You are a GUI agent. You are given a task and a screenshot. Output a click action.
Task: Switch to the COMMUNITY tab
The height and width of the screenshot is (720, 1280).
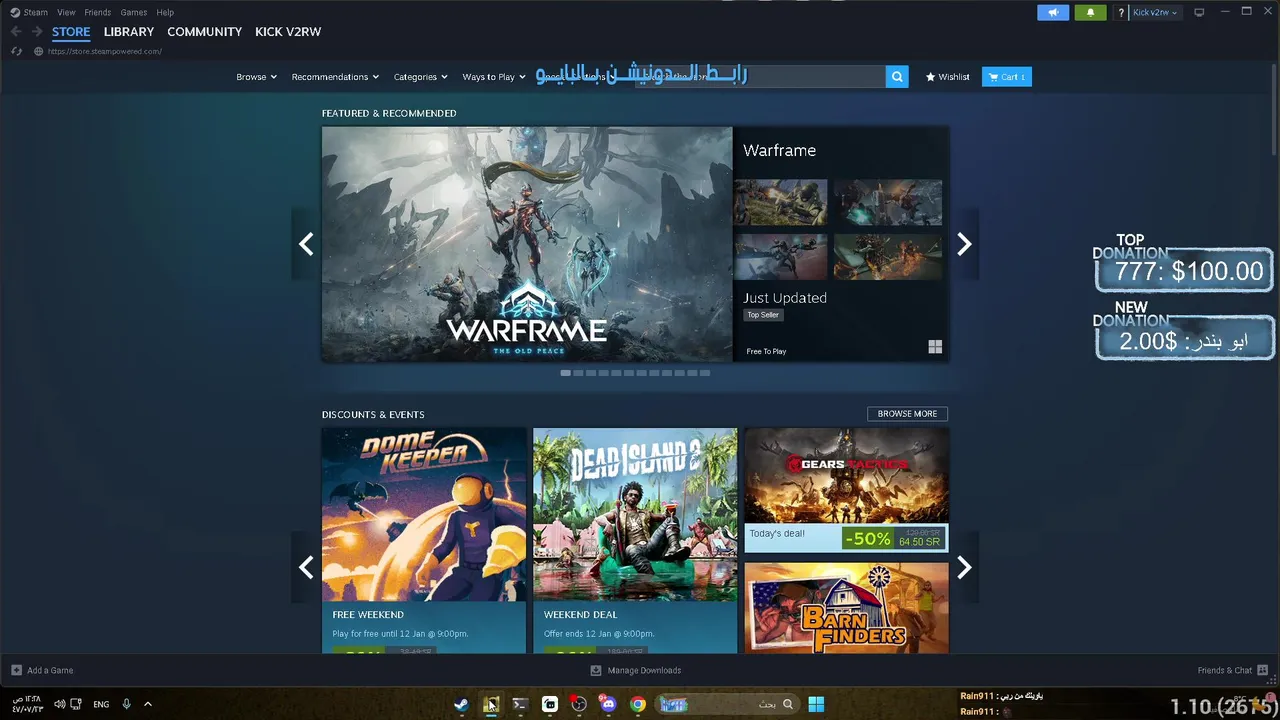pyautogui.click(x=205, y=32)
